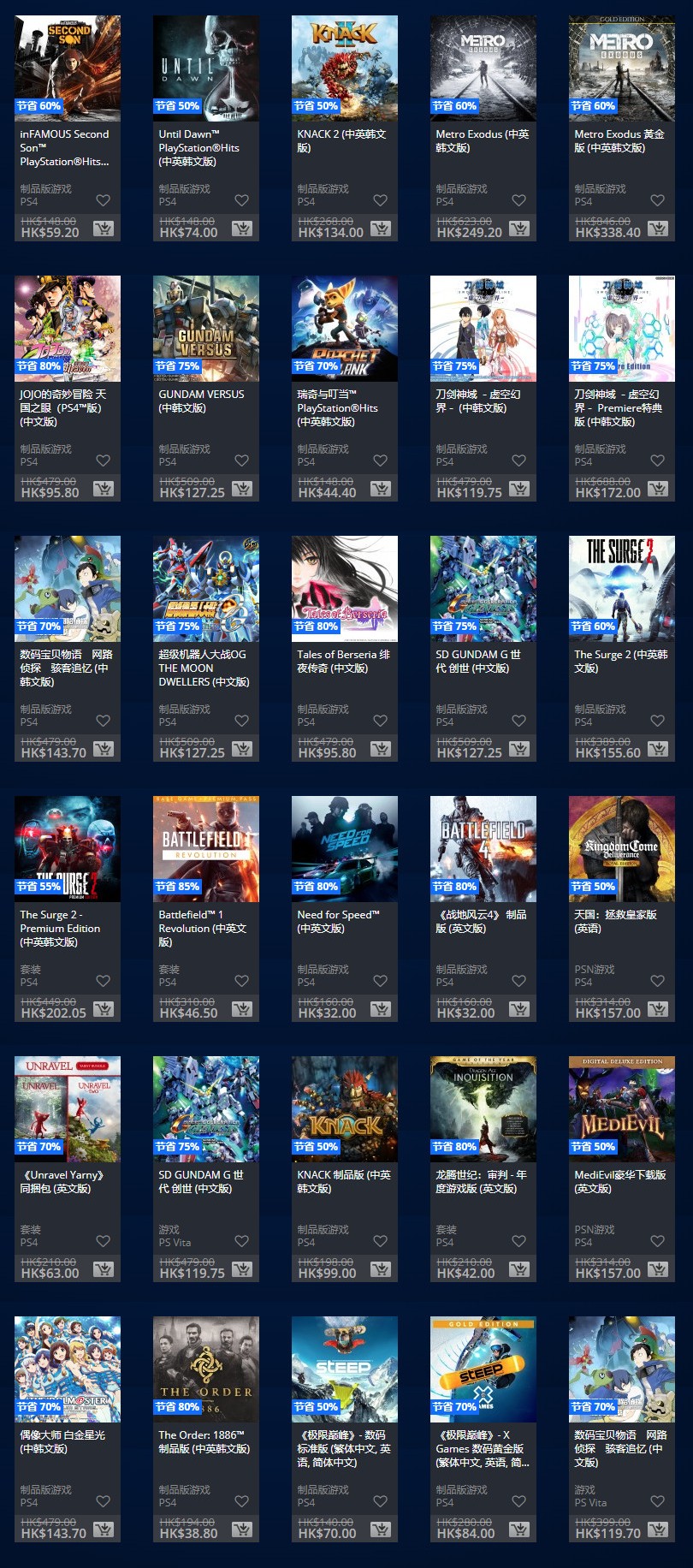Click price HK$63.00
Image resolution: width=693 pixels, height=1568 pixels.
[50, 1274]
